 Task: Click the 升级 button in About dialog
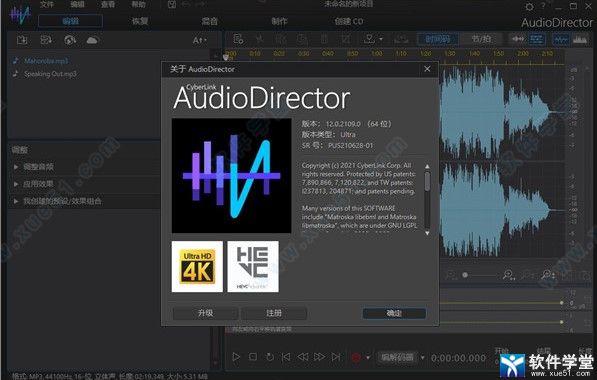click(206, 313)
